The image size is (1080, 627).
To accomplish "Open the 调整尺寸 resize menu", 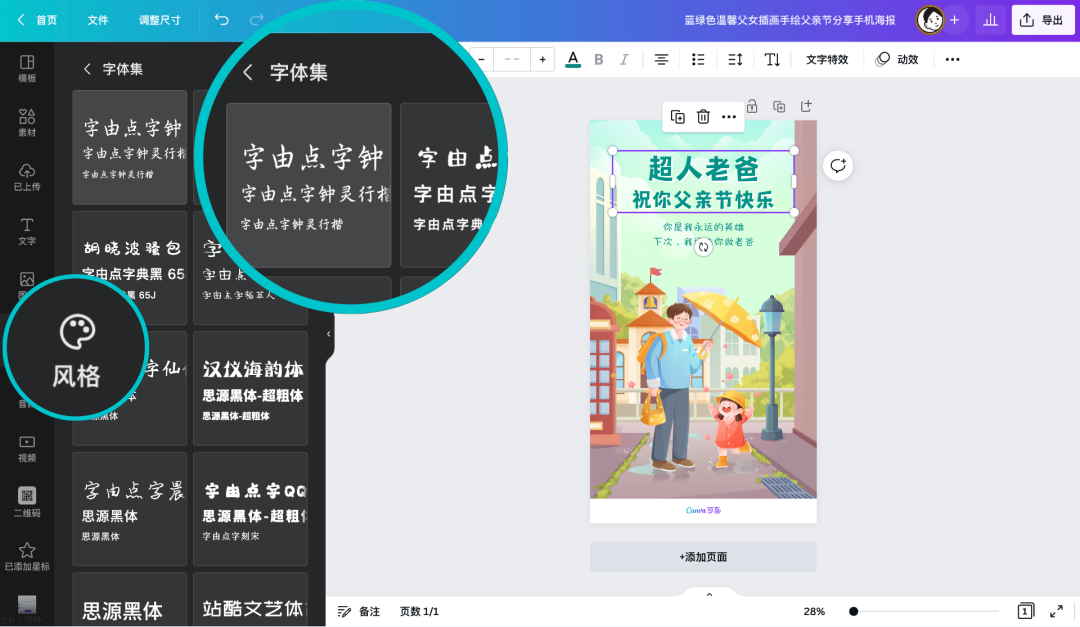I will point(159,20).
